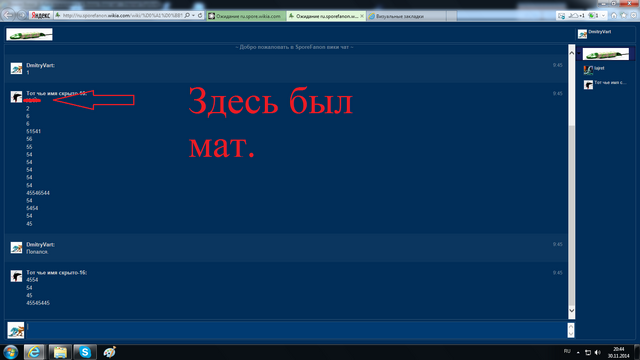The image size is (640, 360).
Task: Open favorites with the star icon
Action: 624,15
